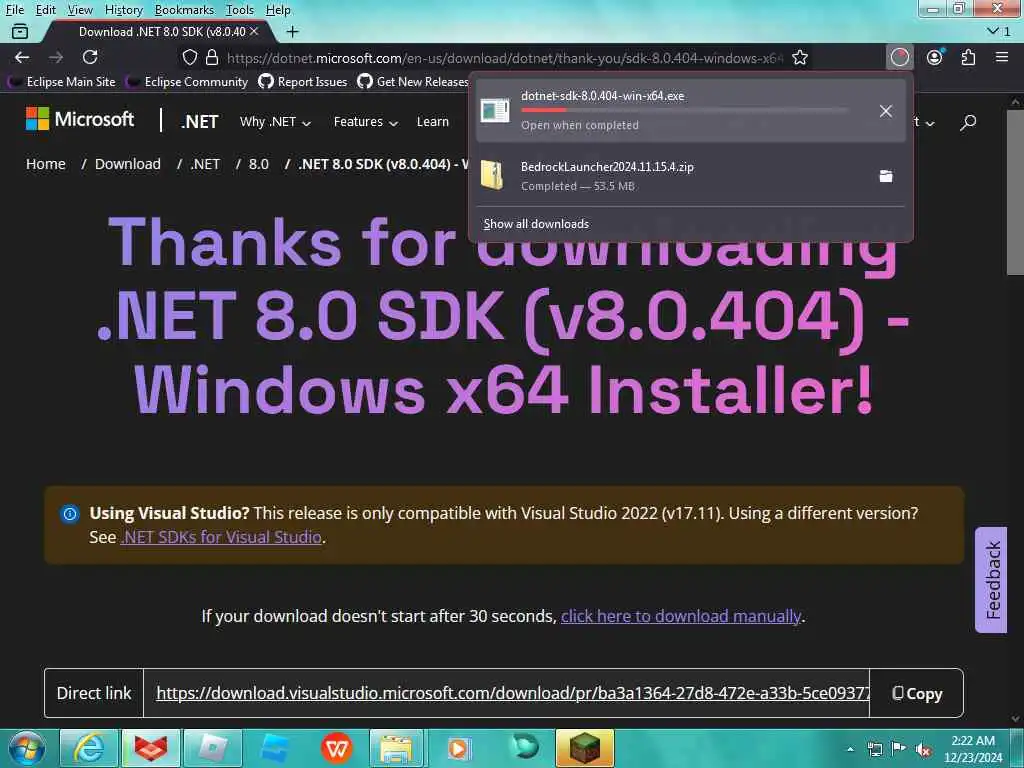Open the View menu
Screen dimensions: 1024x768
[80, 10]
